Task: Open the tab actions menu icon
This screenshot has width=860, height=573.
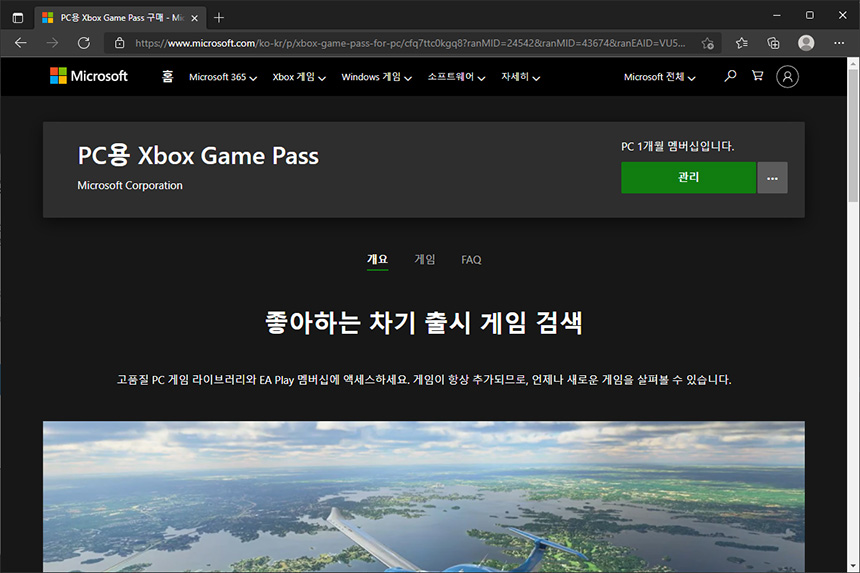Action: [x=18, y=18]
